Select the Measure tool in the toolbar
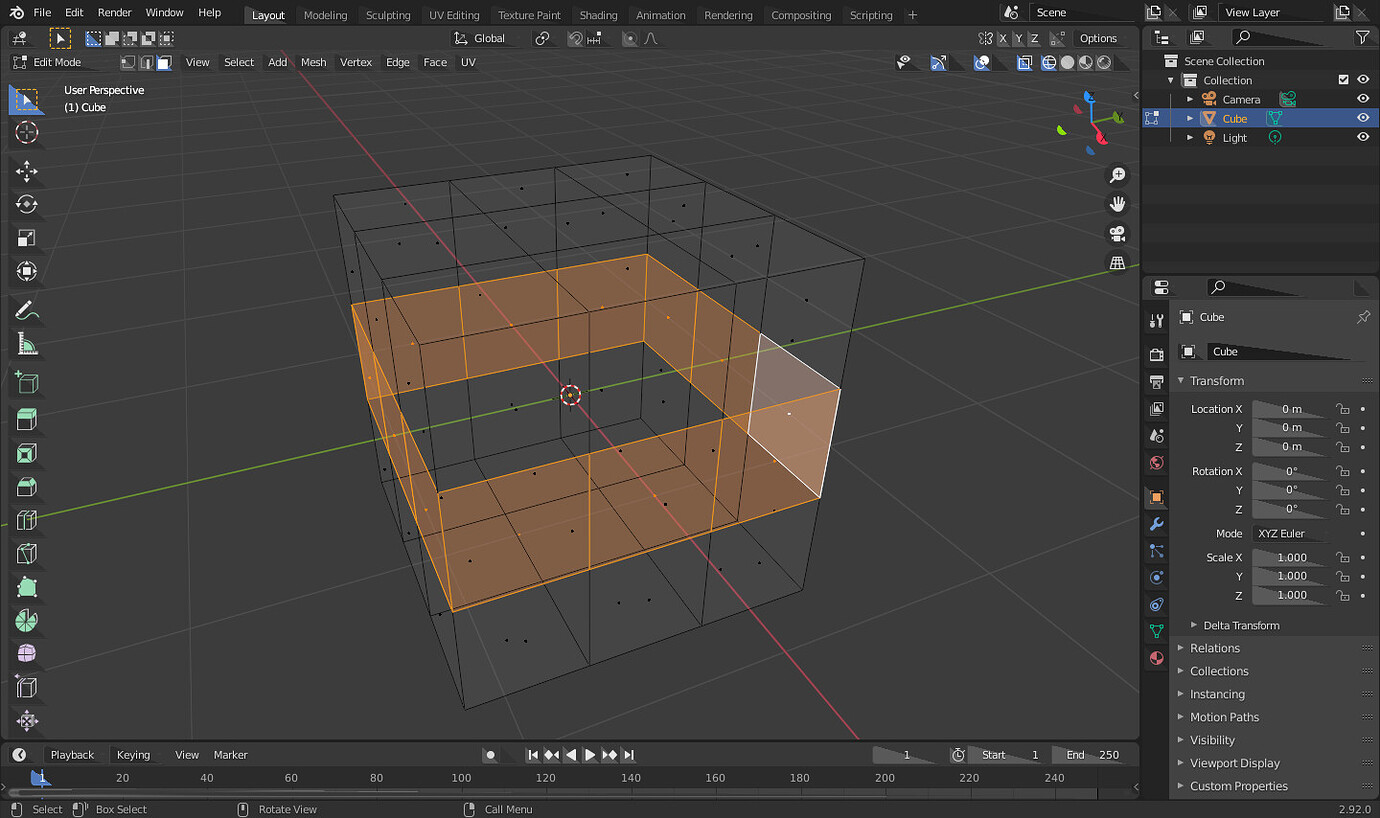Screen dimensions: 1380x818 pos(27,344)
